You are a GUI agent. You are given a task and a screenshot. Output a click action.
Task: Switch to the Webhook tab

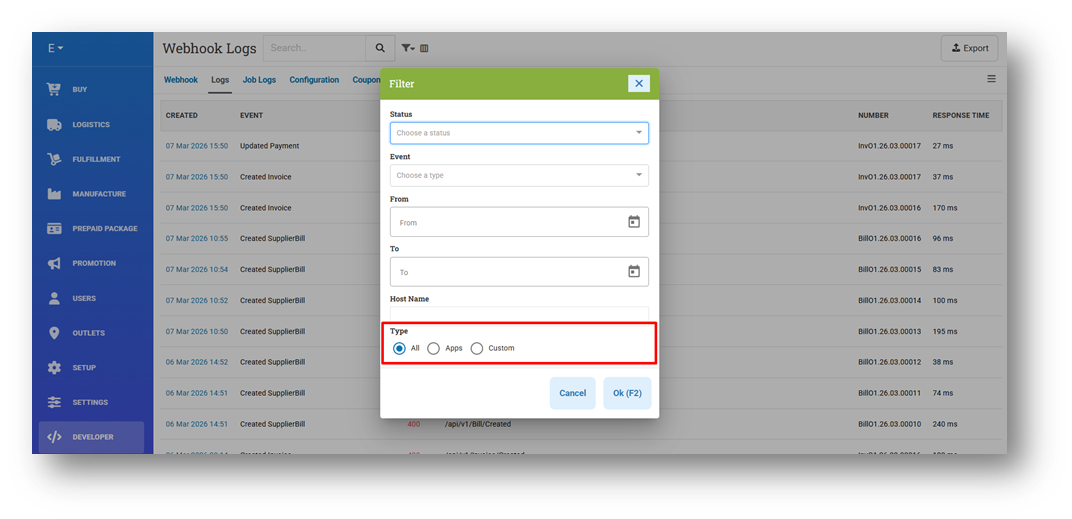[x=180, y=80]
